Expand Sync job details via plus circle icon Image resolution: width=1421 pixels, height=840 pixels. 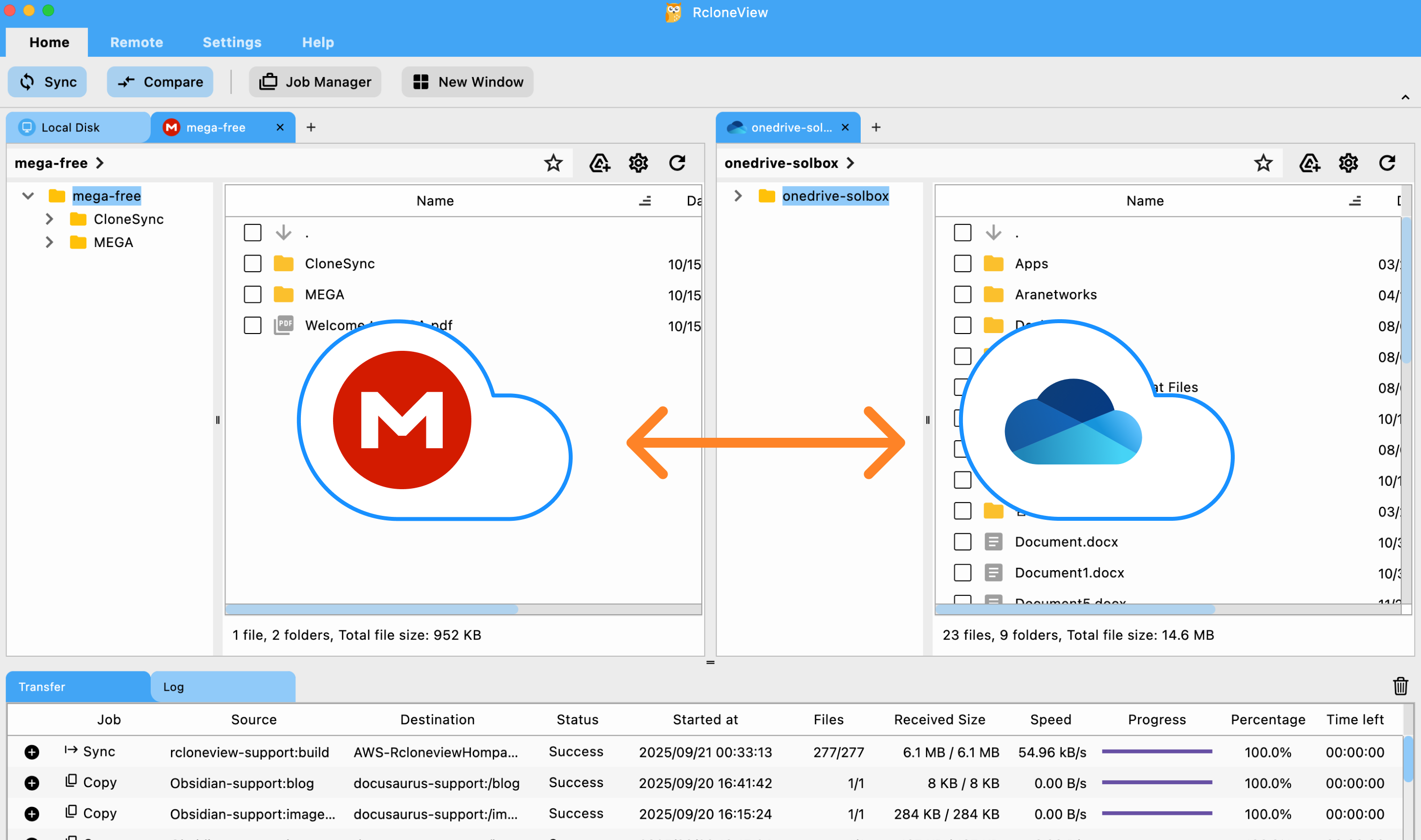pos(32,752)
